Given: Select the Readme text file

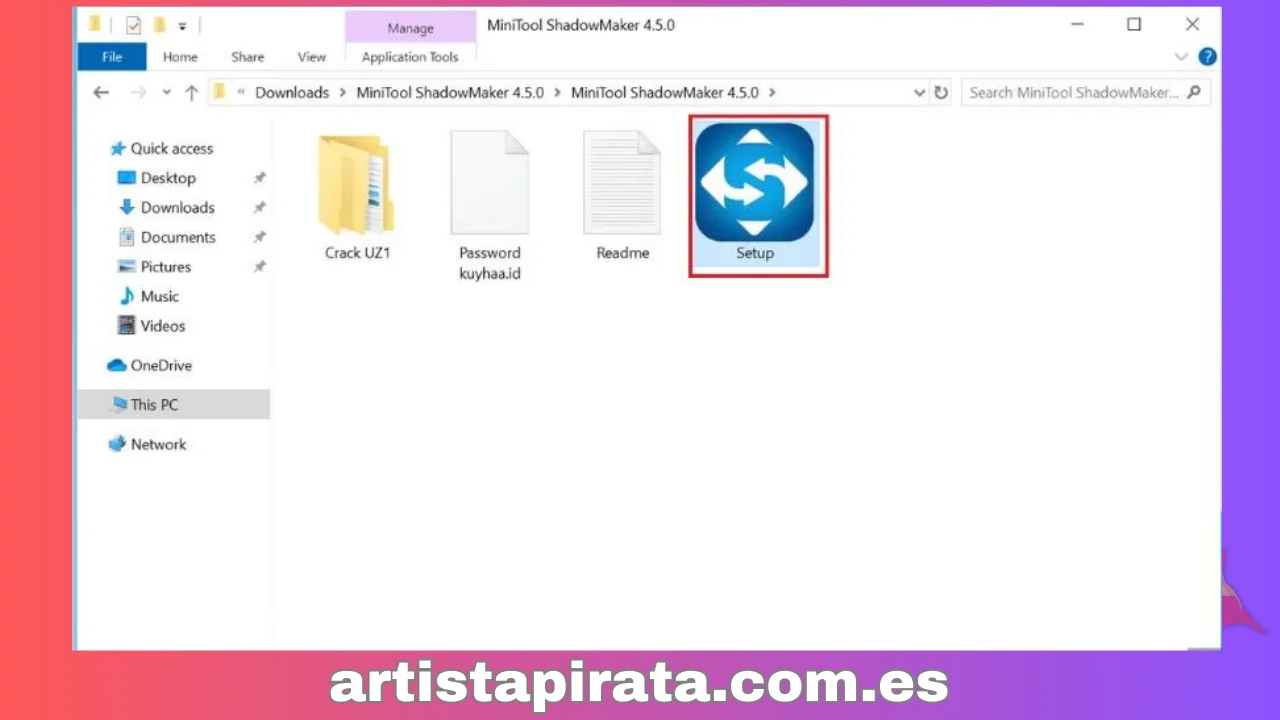Looking at the screenshot, I should point(622,198).
